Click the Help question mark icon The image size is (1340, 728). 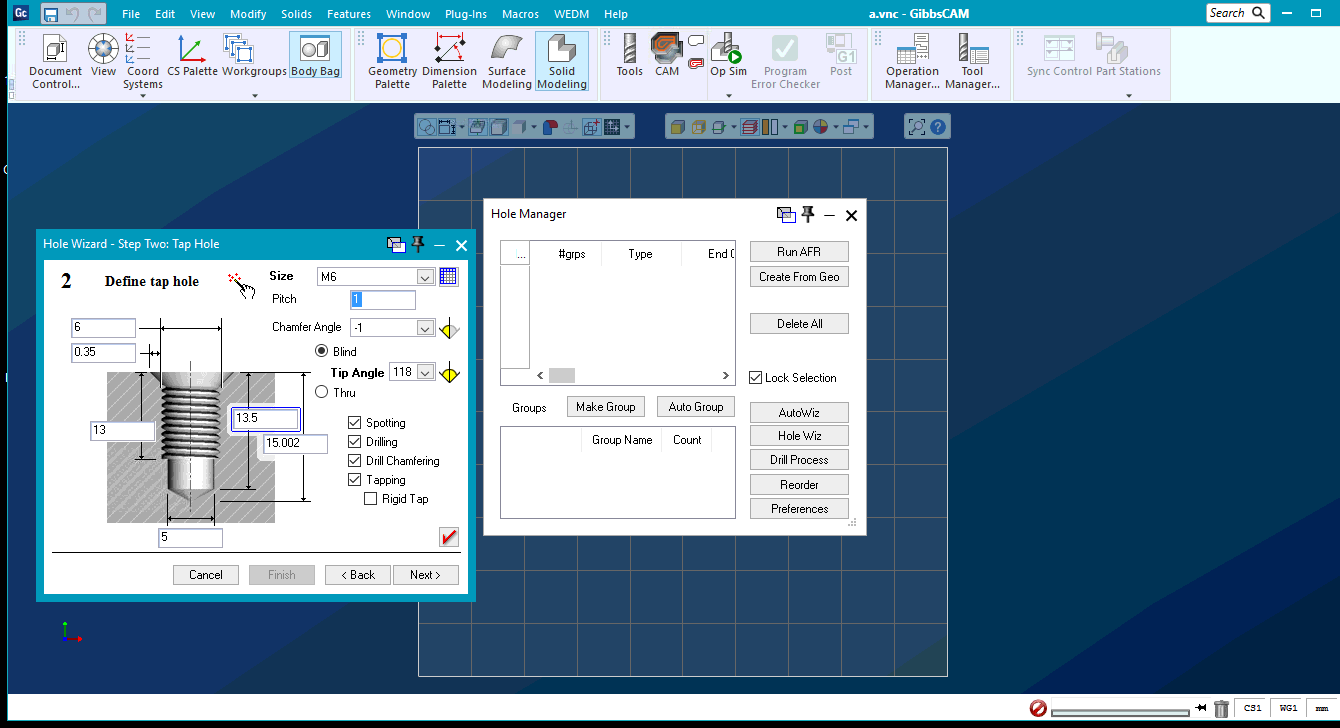939,127
